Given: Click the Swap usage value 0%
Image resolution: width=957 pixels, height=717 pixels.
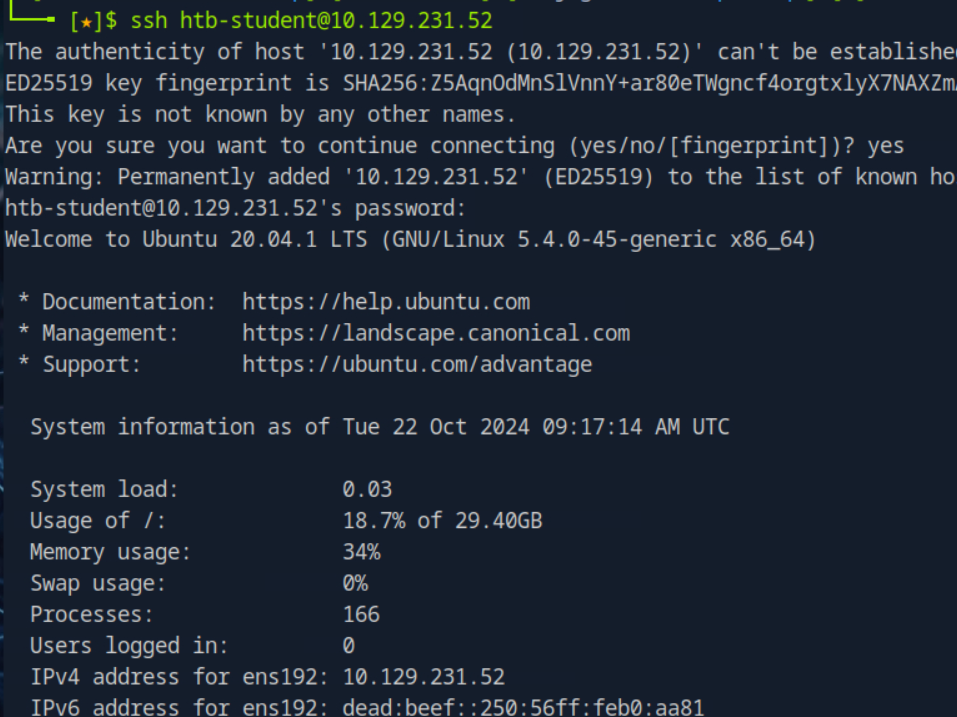Looking at the screenshot, I should click(x=355, y=583).
